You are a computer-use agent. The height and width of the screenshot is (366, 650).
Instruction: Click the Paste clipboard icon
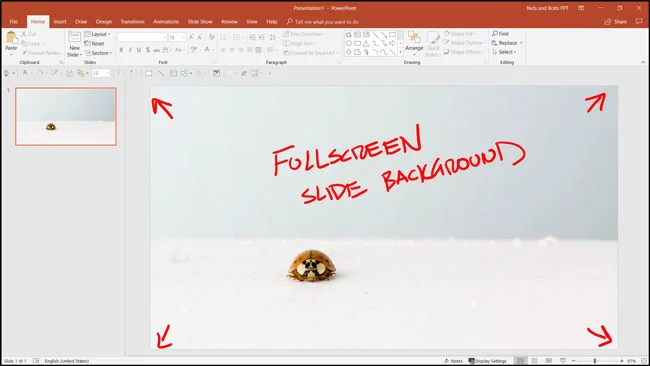coord(11,38)
